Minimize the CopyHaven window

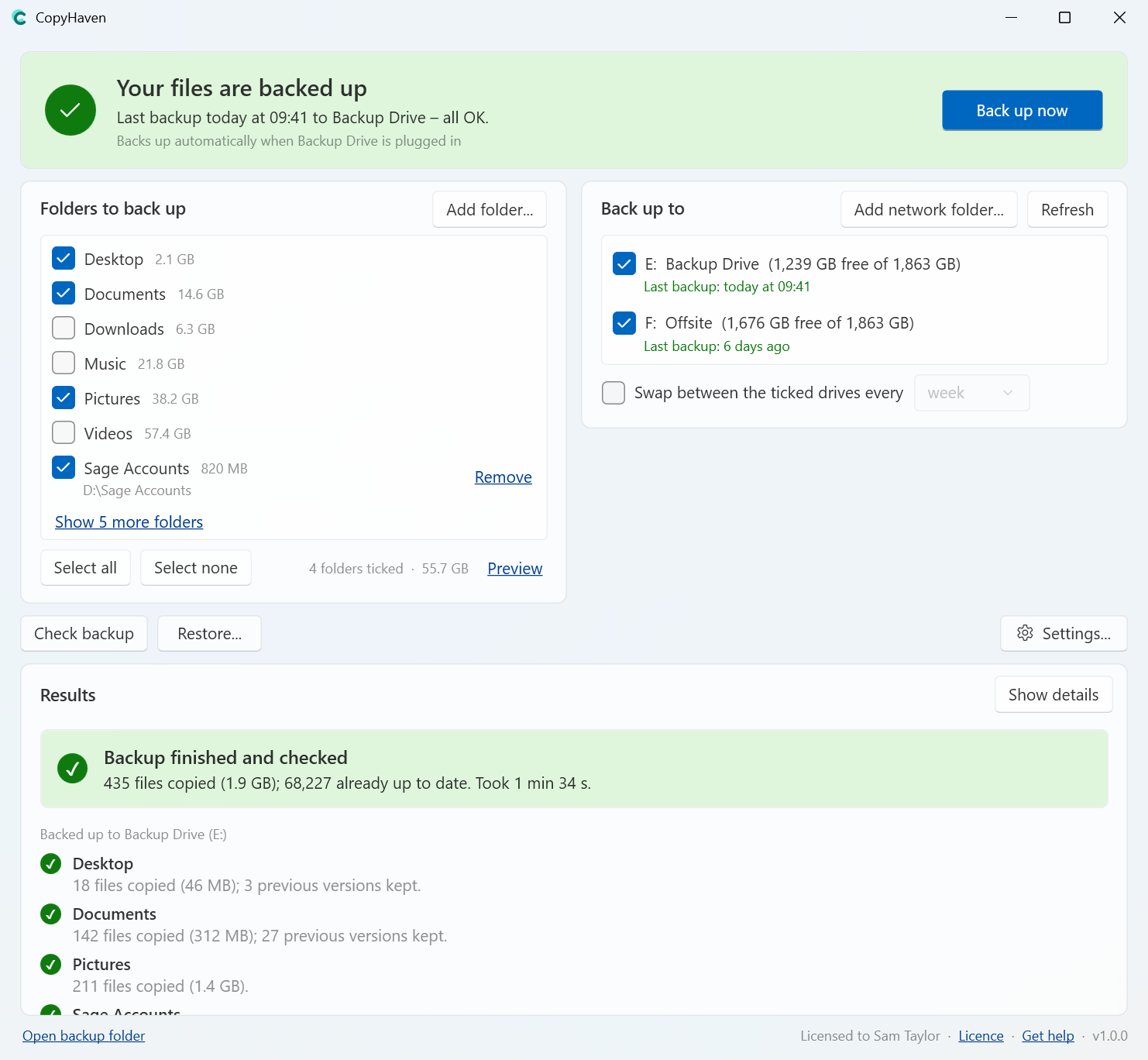pyautogui.click(x=1011, y=18)
